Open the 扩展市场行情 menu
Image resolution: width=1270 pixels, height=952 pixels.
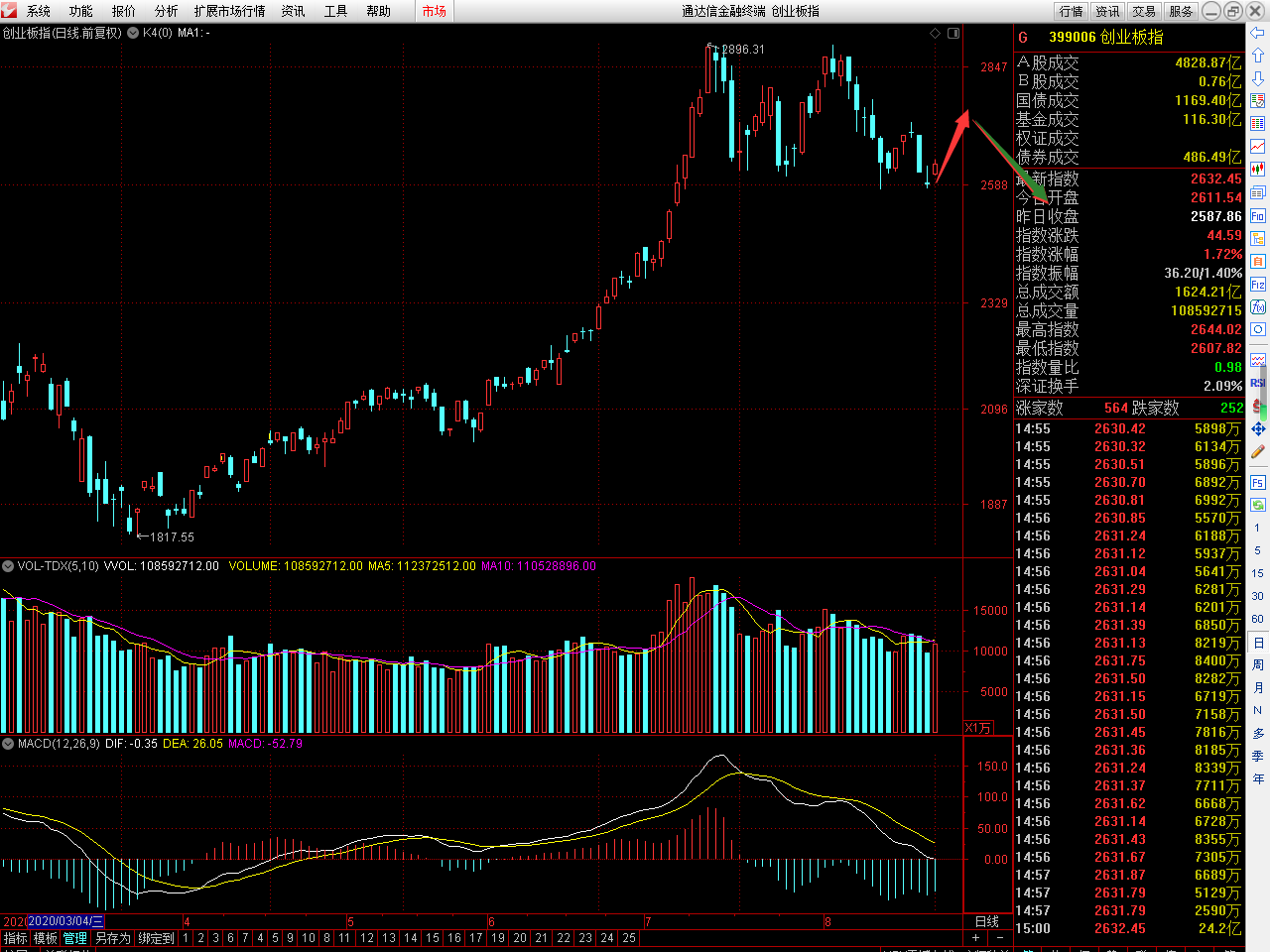pyautogui.click(x=230, y=11)
